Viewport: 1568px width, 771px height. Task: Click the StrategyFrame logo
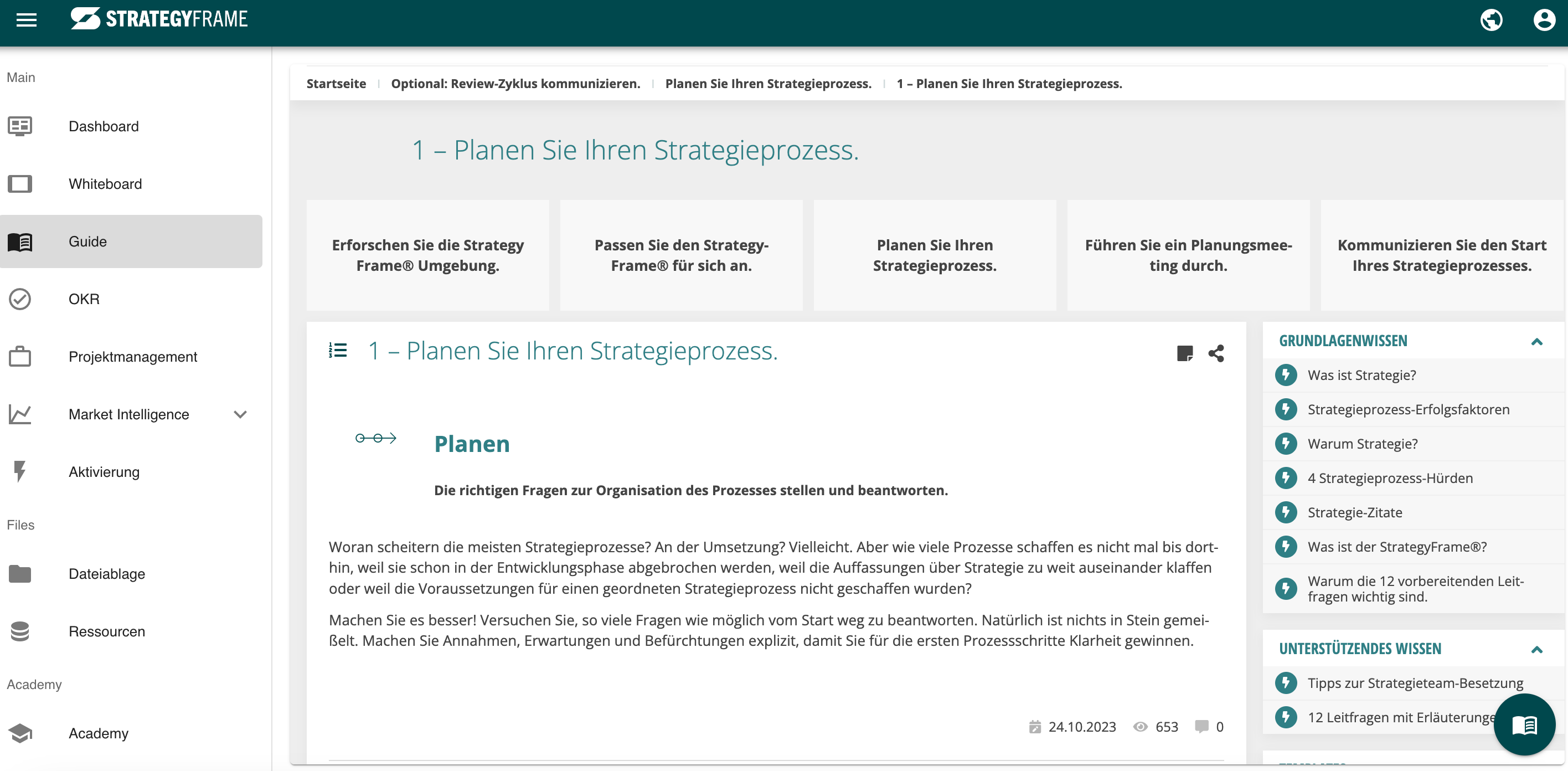pos(159,19)
